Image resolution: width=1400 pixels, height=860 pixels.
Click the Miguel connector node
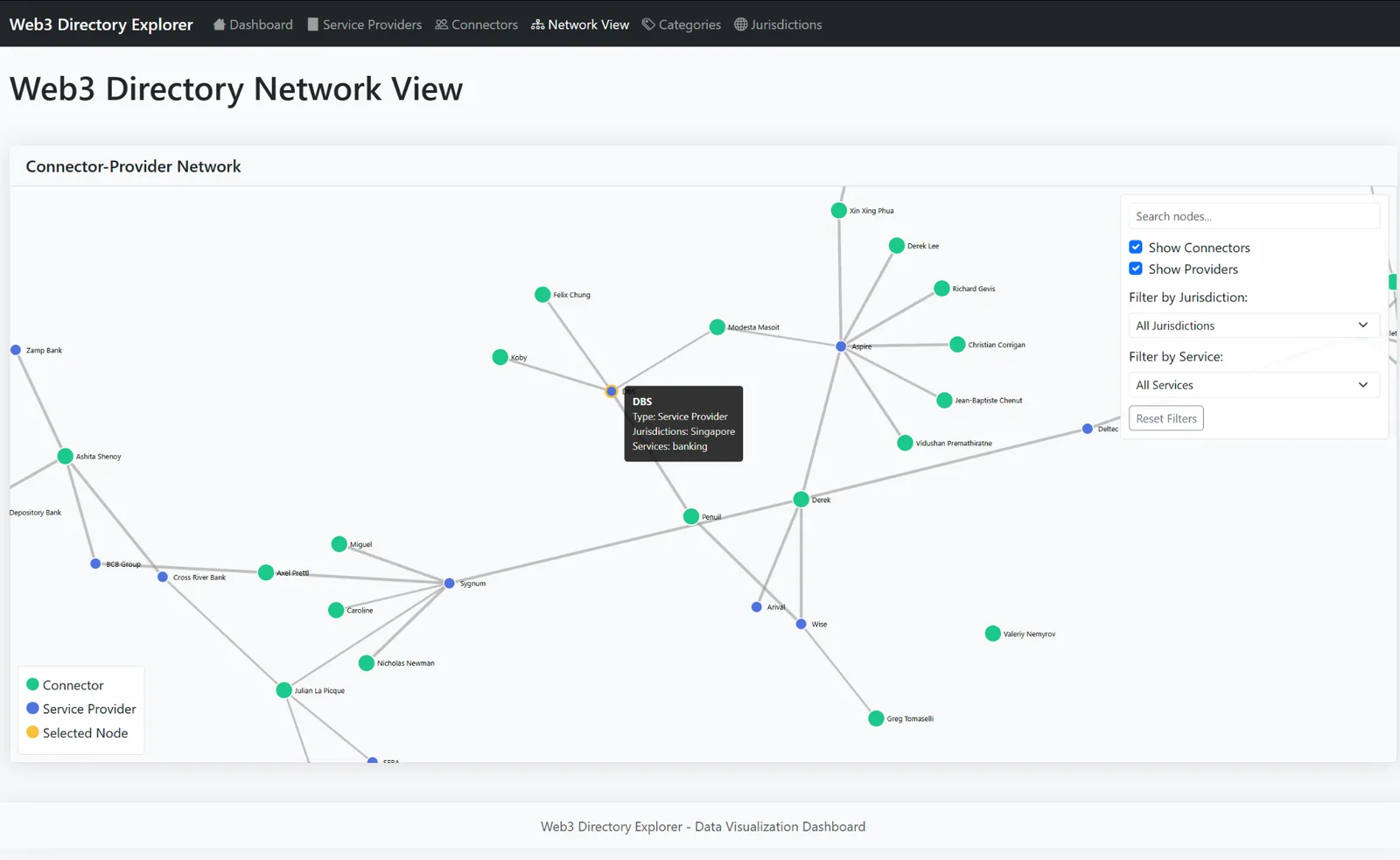point(339,544)
